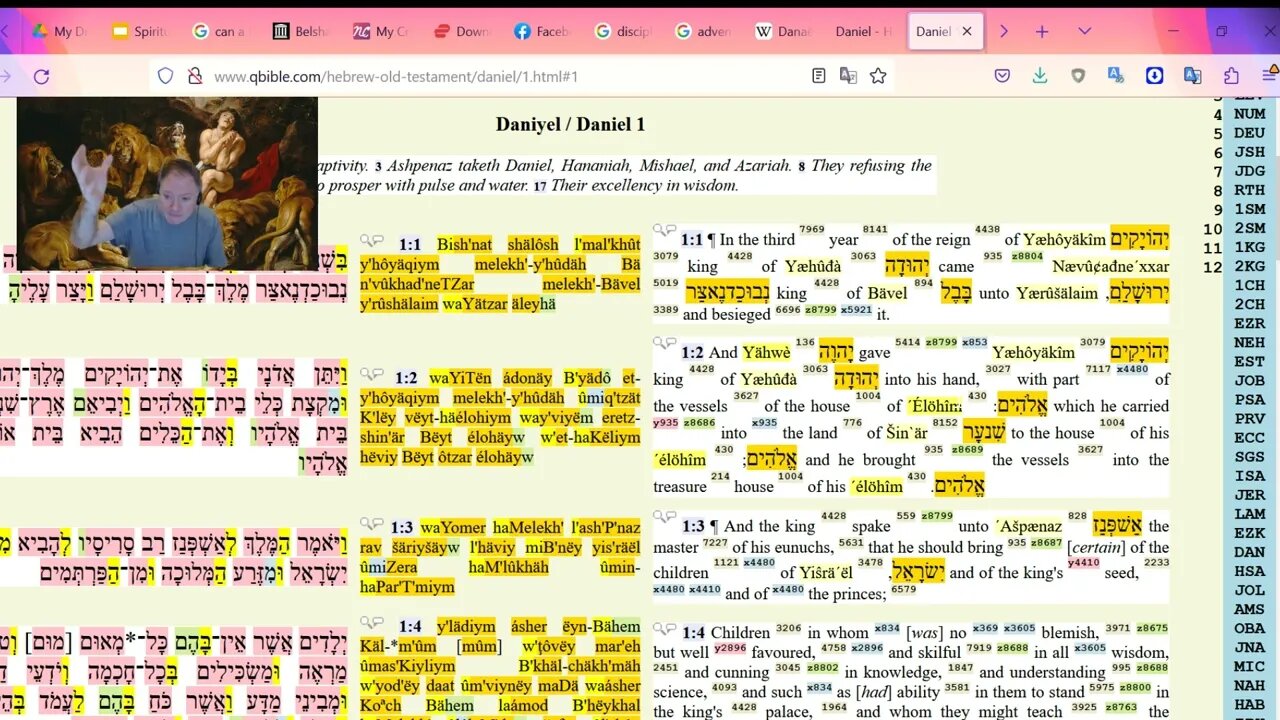Switch to the My Drive tab
The image size is (1280, 720).
59,31
